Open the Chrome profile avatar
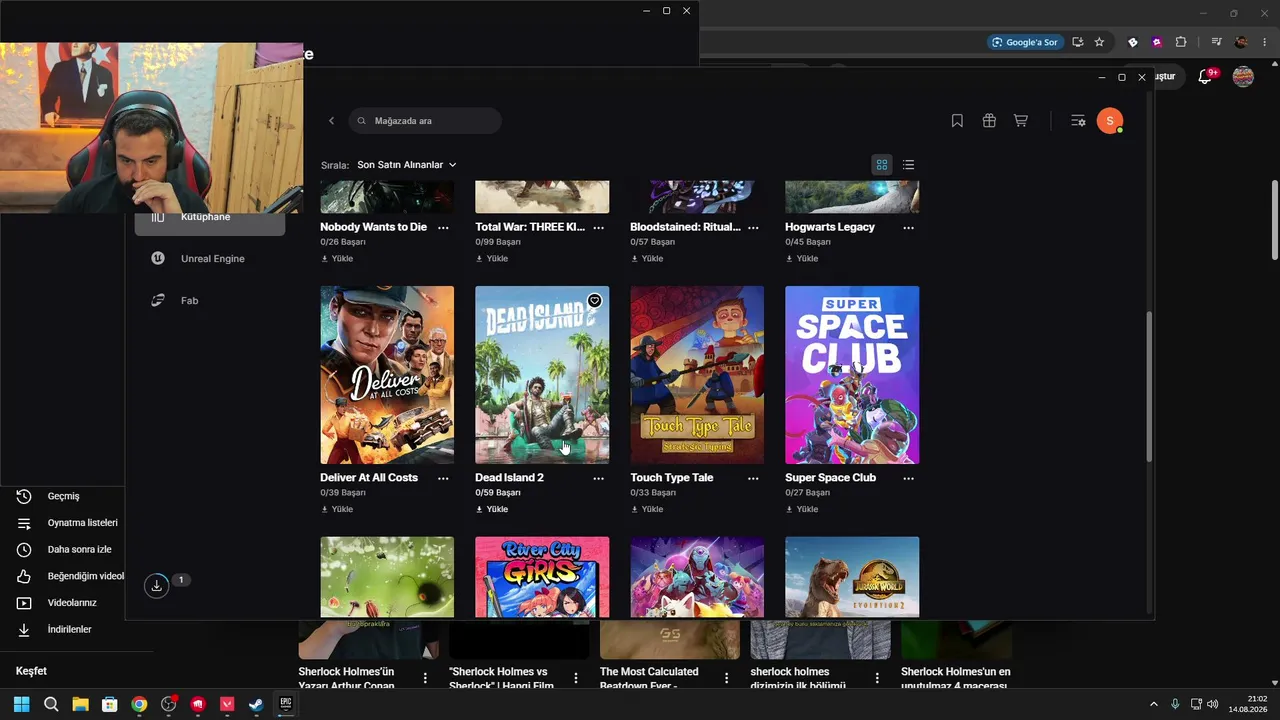Screen dimensions: 1280x720 pos(1241,42)
